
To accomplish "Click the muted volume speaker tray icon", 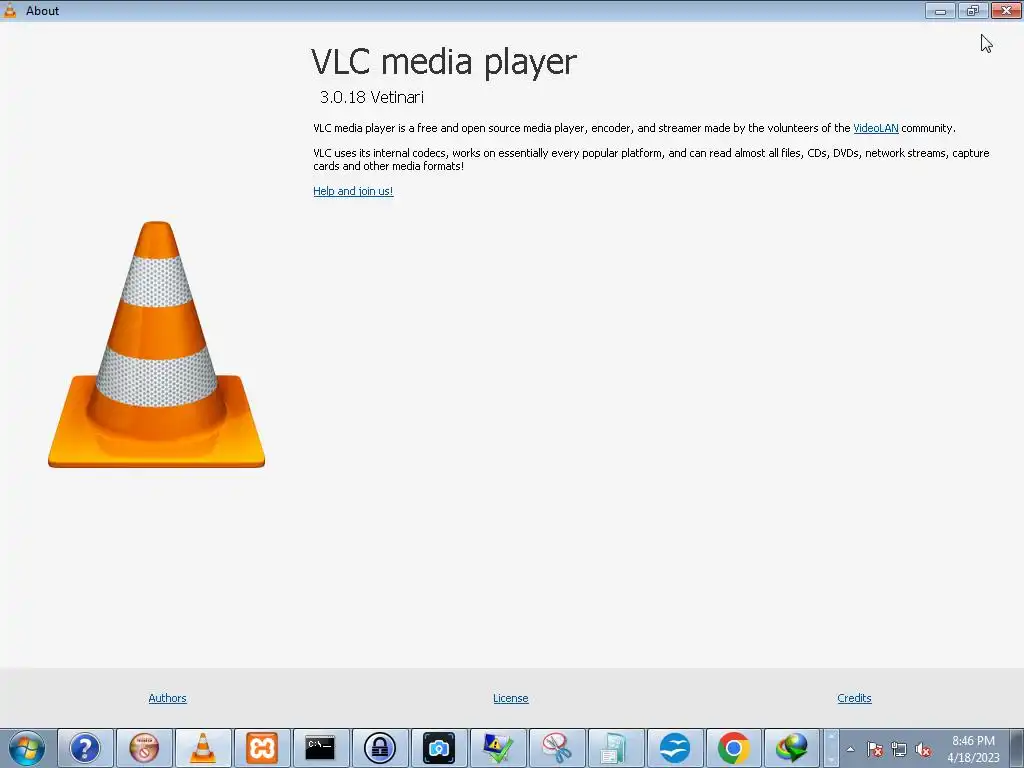I will point(923,750).
